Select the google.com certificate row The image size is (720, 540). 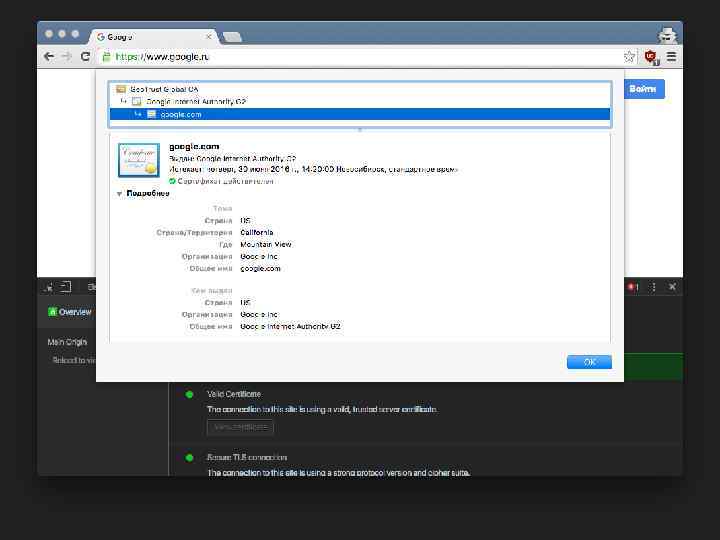pos(360,114)
